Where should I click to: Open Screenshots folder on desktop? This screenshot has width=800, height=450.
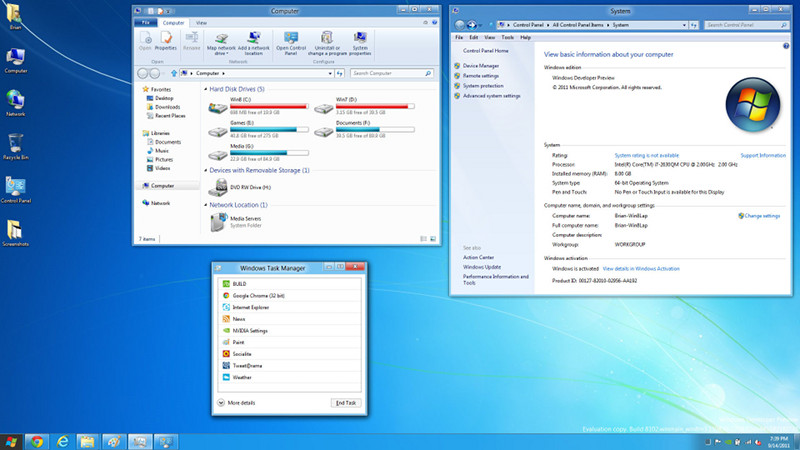pyautogui.click(x=15, y=233)
